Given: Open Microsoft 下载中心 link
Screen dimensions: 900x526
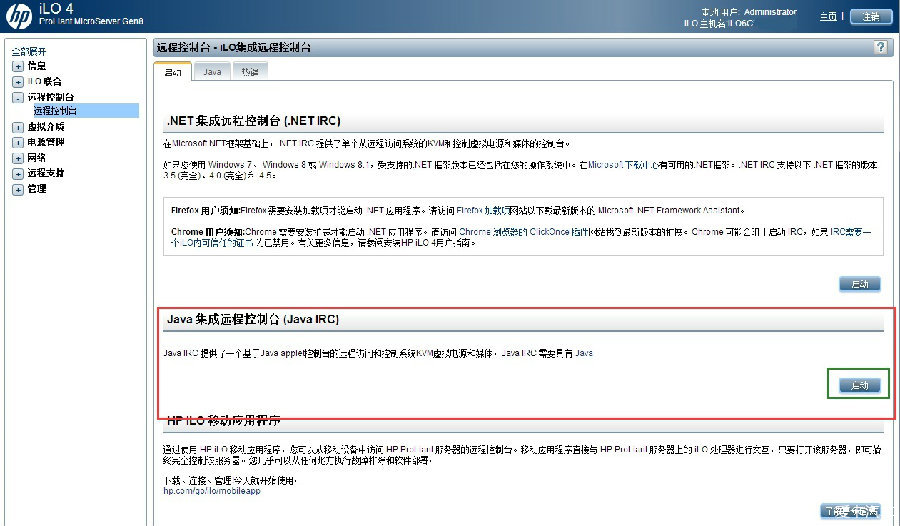Looking at the screenshot, I should [622, 165].
